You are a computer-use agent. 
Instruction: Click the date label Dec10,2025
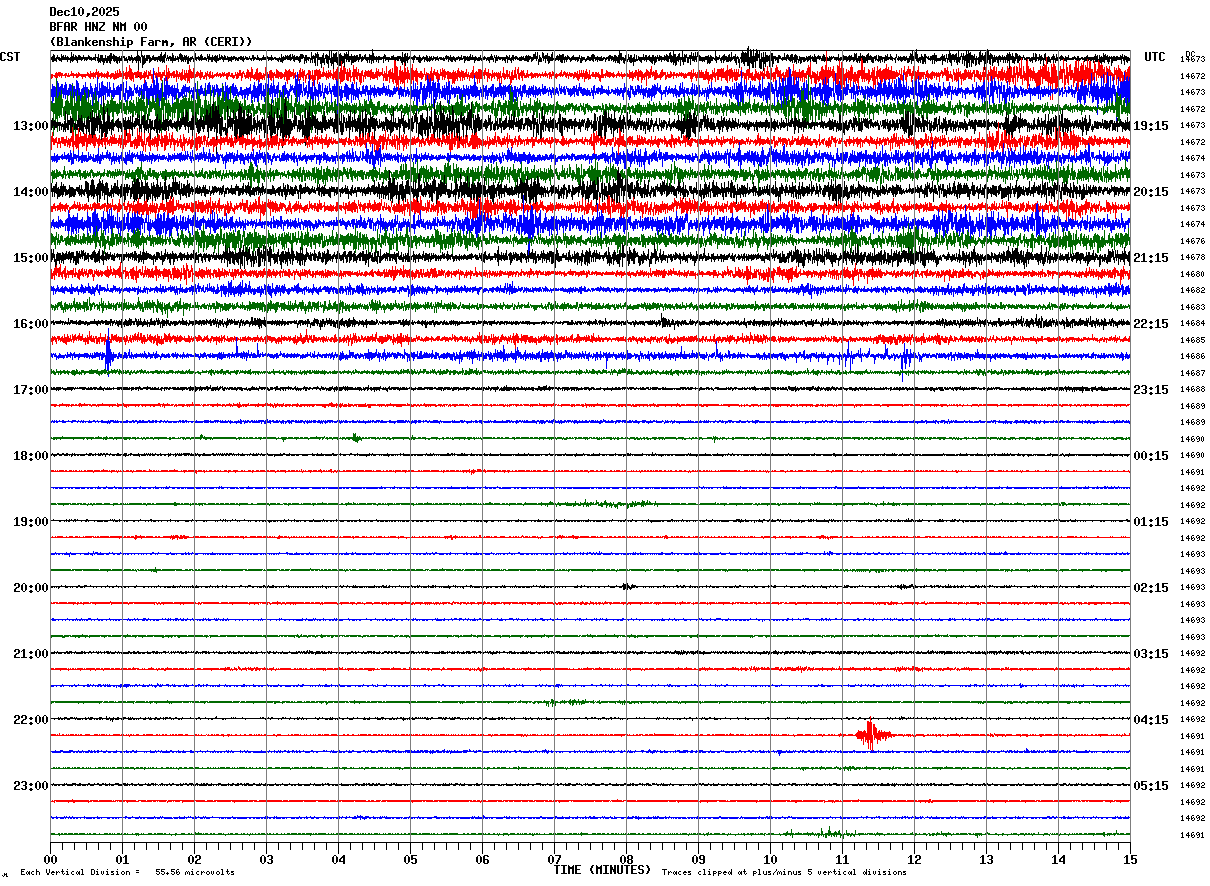pyautogui.click(x=84, y=12)
